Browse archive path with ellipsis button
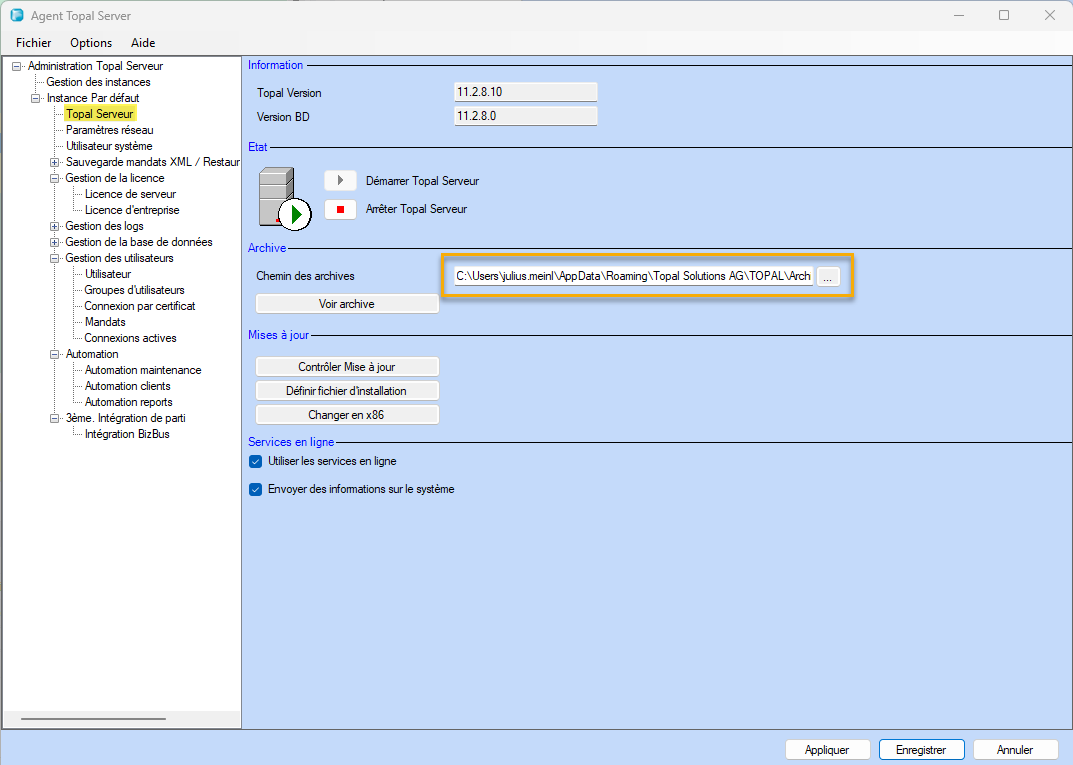This screenshot has height=765, width=1073. coord(828,277)
